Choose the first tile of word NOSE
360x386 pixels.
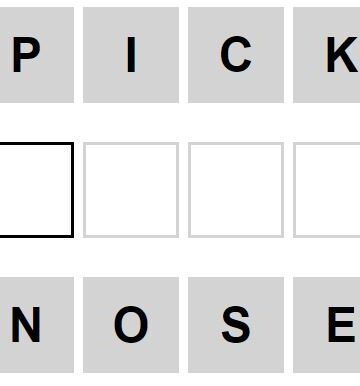coord(37,325)
